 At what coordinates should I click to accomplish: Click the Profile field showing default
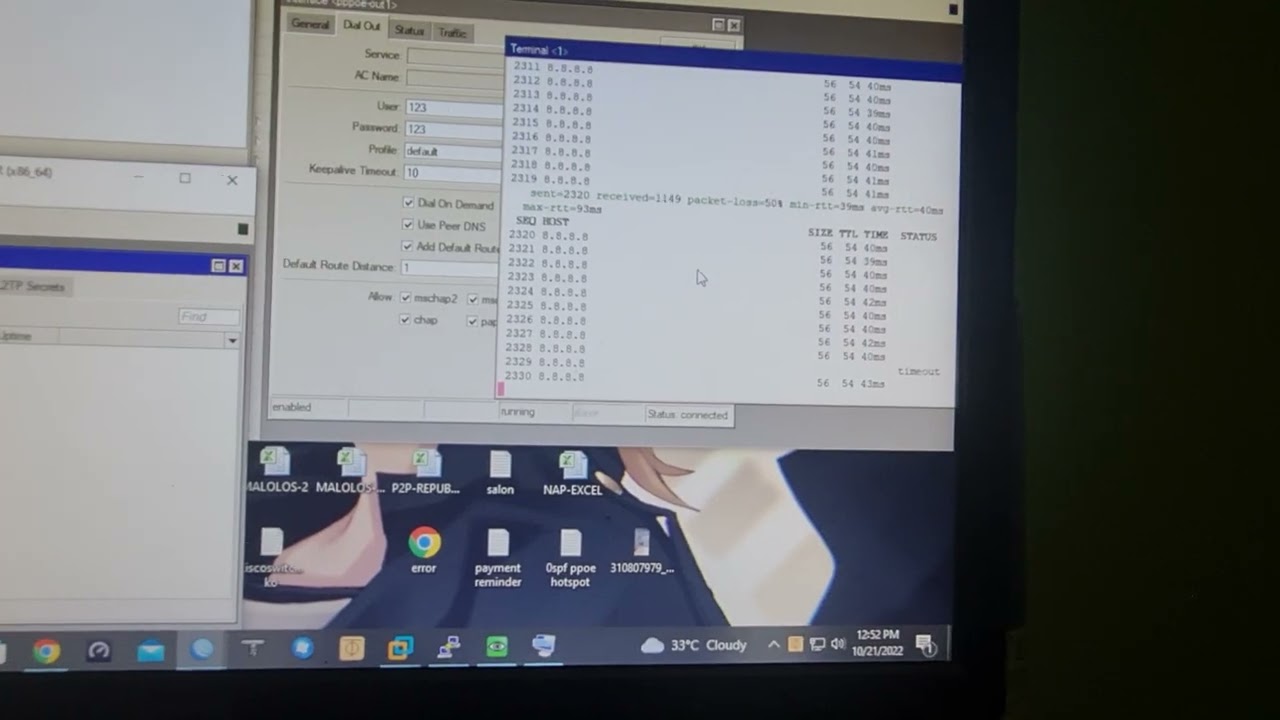point(453,151)
